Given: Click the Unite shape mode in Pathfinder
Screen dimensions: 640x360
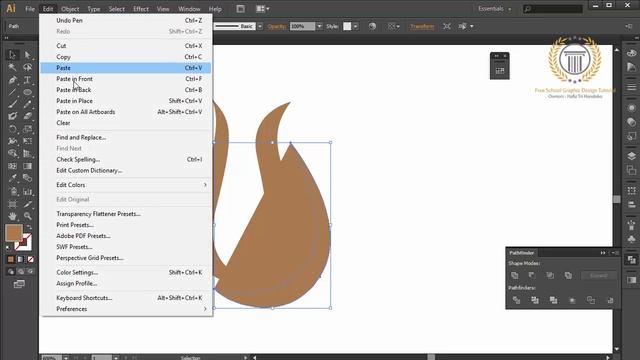Looking at the screenshot, I should click(x=515, y=276).
